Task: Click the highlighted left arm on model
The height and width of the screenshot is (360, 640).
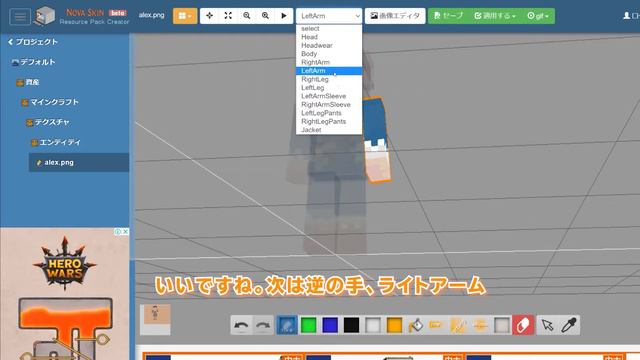Action: (376, 140)
